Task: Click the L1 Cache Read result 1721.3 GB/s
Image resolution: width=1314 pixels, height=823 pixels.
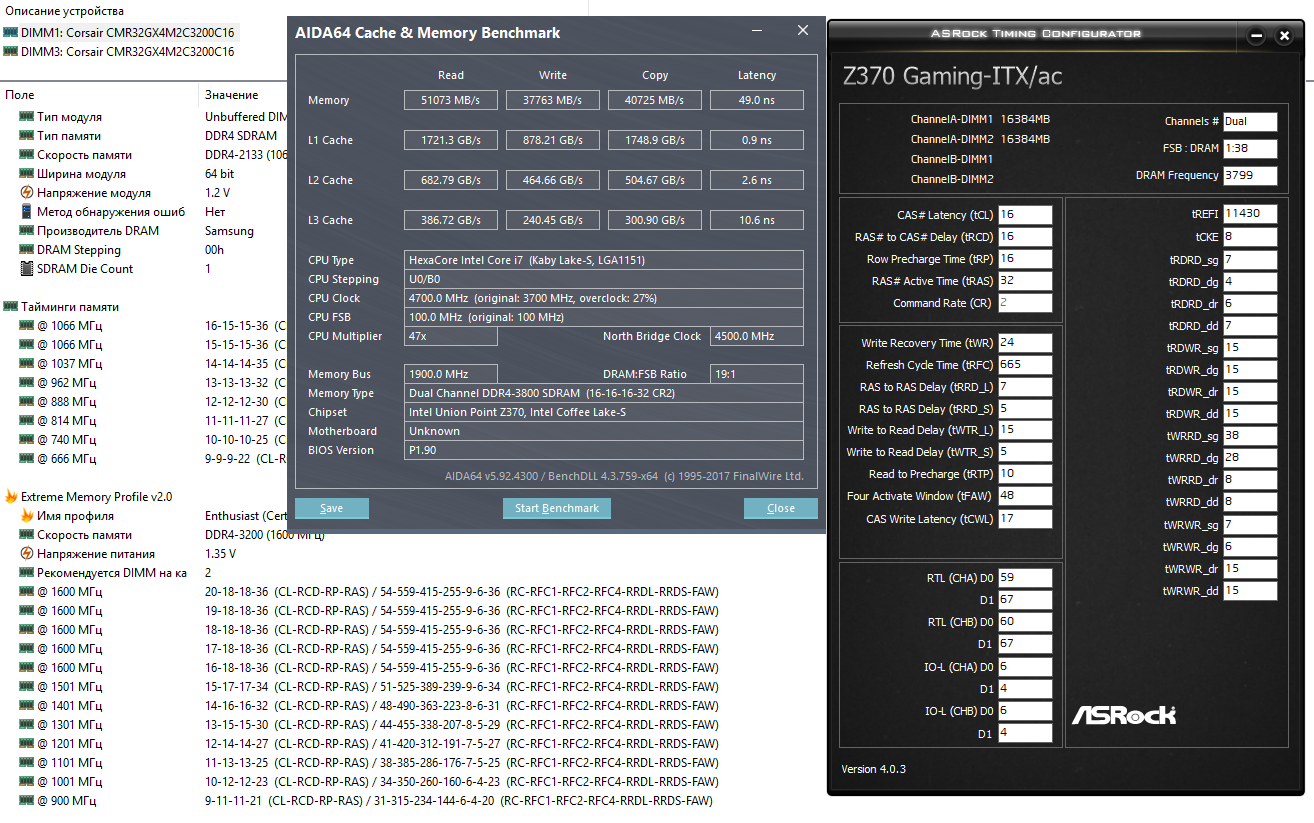Action: click(451, 140)
